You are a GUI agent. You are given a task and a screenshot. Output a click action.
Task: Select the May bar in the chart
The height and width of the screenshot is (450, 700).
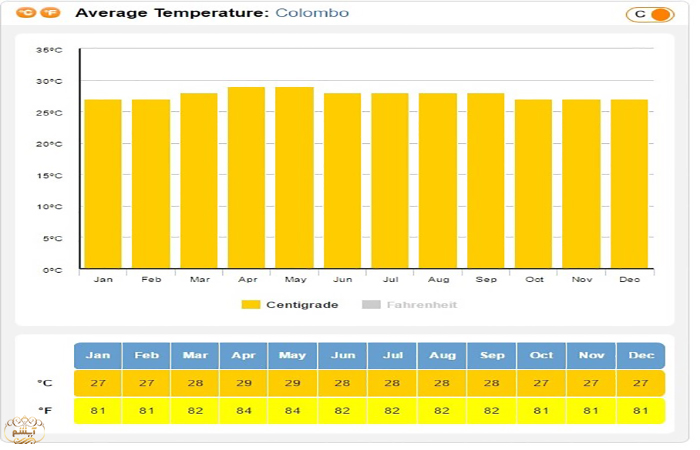point(294,178)
